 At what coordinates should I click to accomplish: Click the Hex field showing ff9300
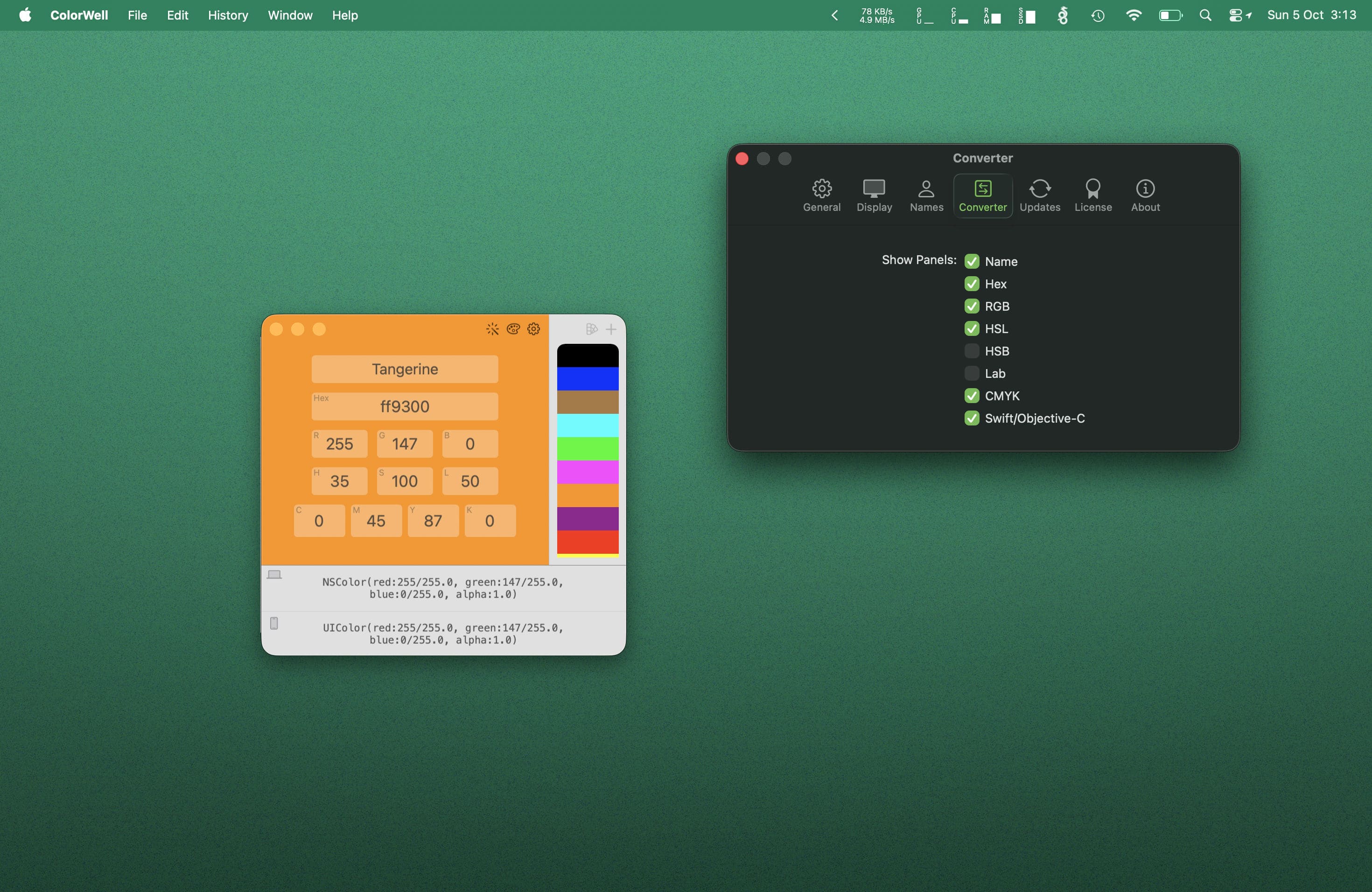[405, 407]
